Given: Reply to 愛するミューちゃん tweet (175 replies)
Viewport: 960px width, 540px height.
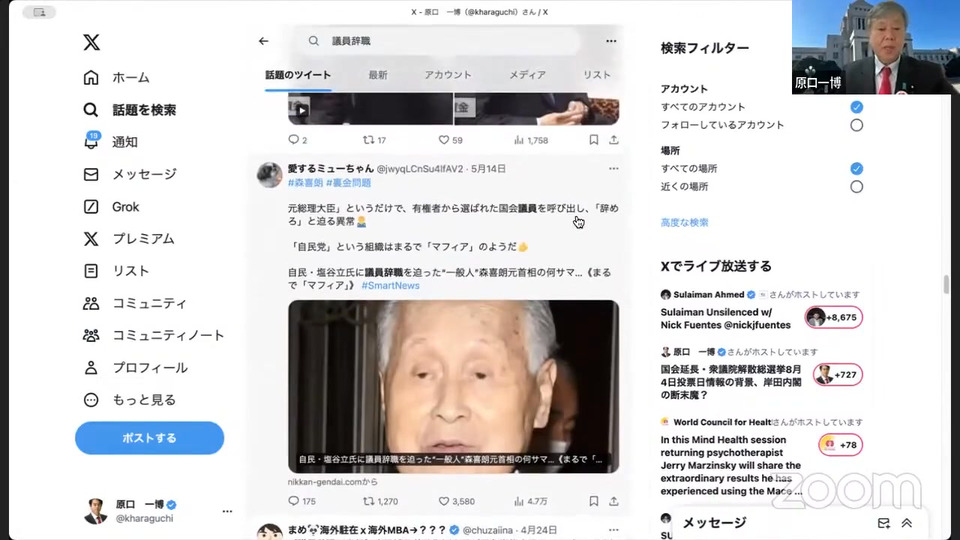Looking at the screenshot, I should (302, 501).
